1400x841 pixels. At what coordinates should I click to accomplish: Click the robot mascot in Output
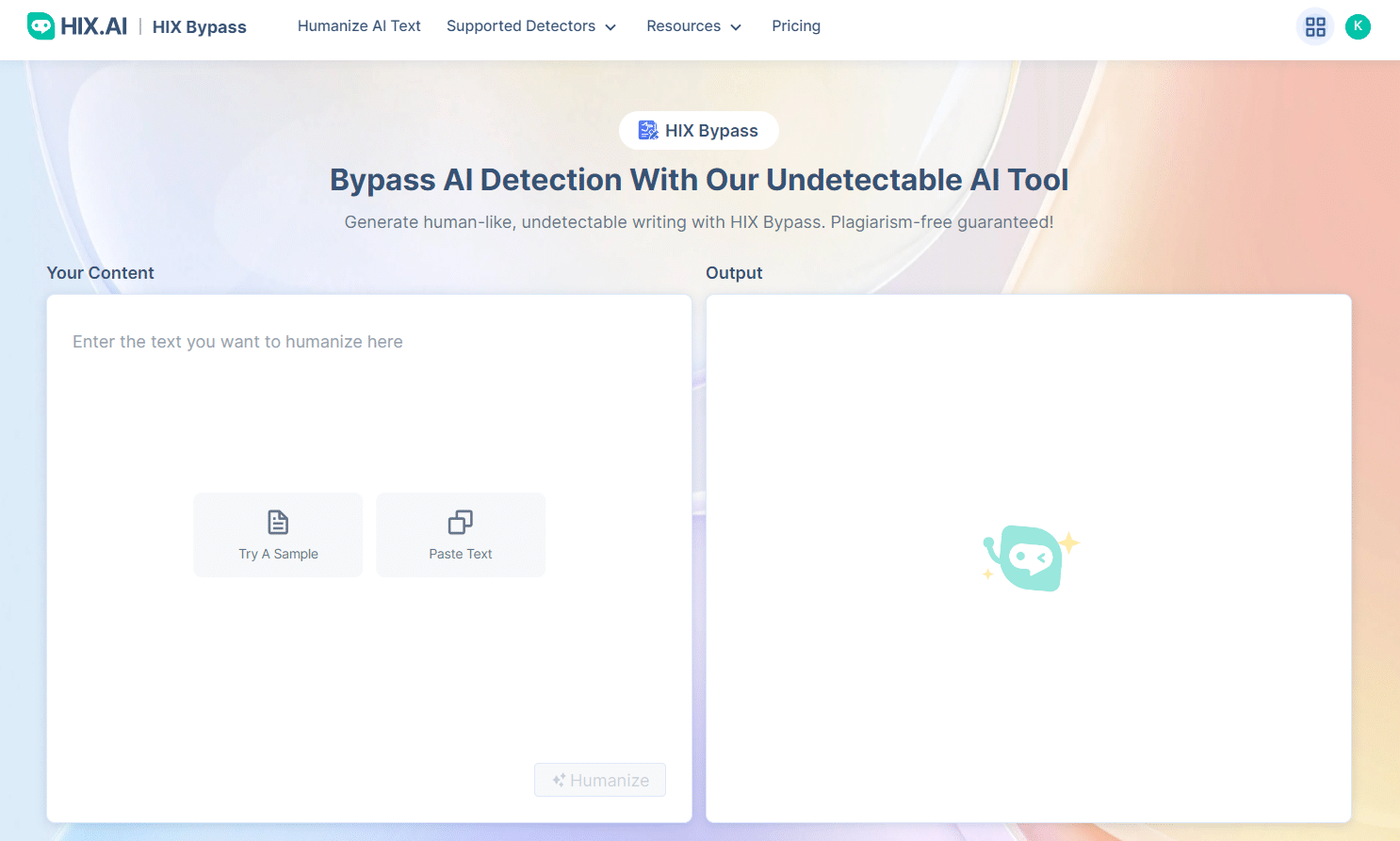click(1031, 558)
